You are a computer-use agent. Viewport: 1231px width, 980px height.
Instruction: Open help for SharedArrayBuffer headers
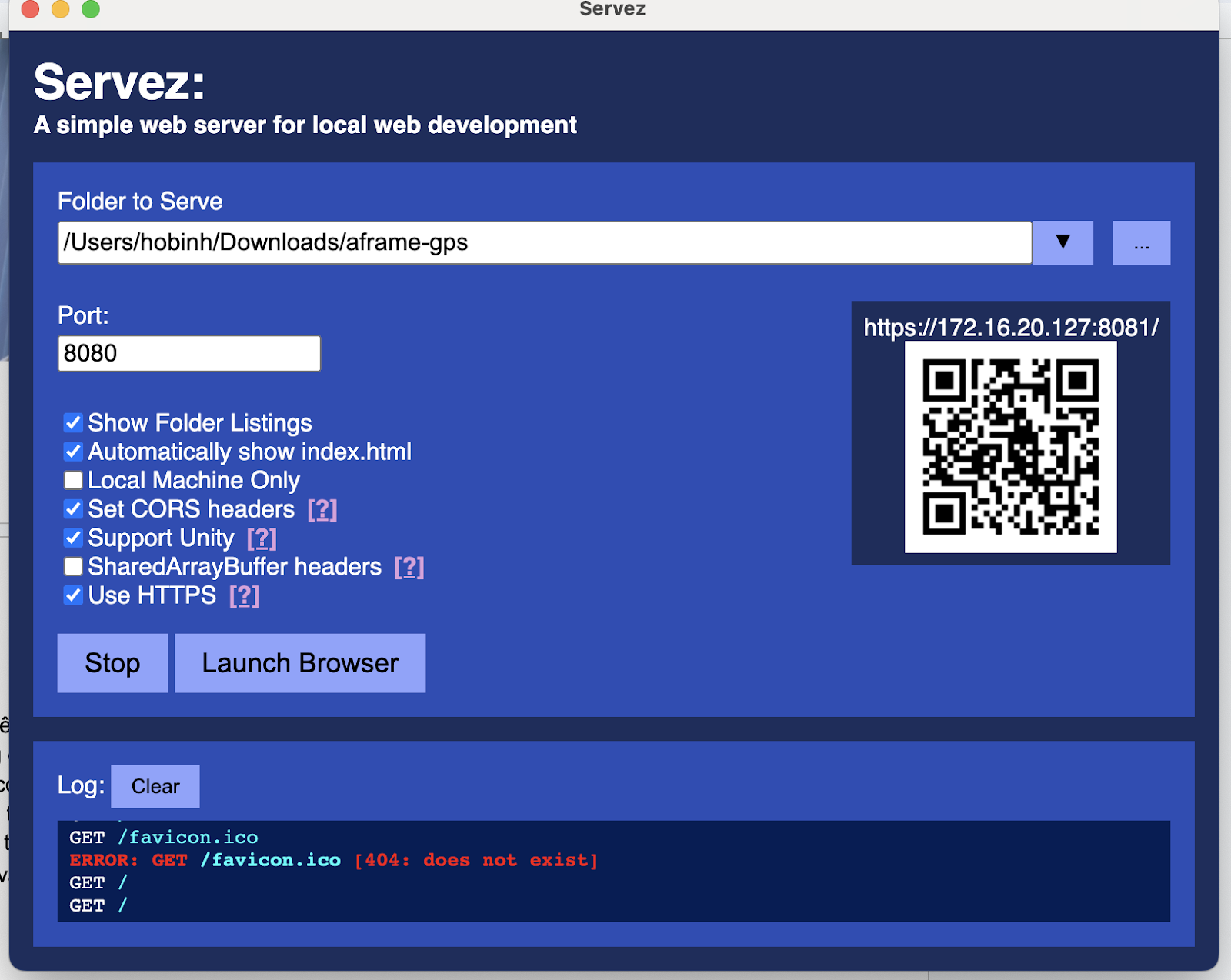pyautogui.click(x=409, y=567)
